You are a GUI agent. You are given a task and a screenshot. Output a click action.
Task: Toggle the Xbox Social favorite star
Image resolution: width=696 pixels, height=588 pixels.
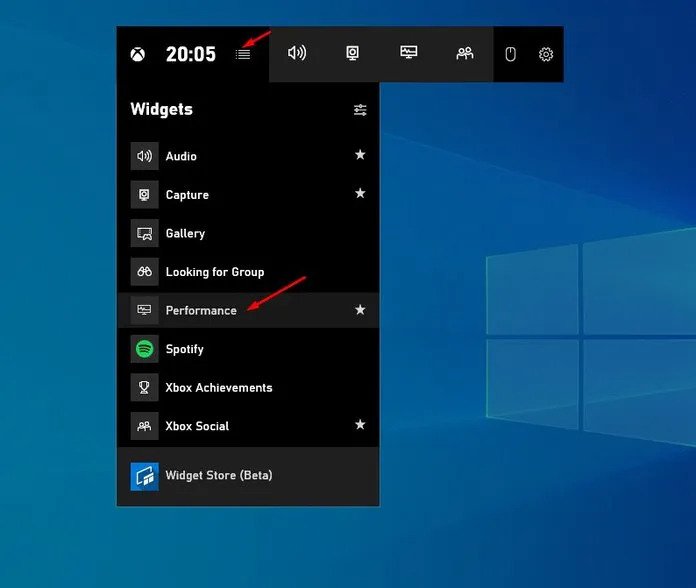[x=360, y=424]
